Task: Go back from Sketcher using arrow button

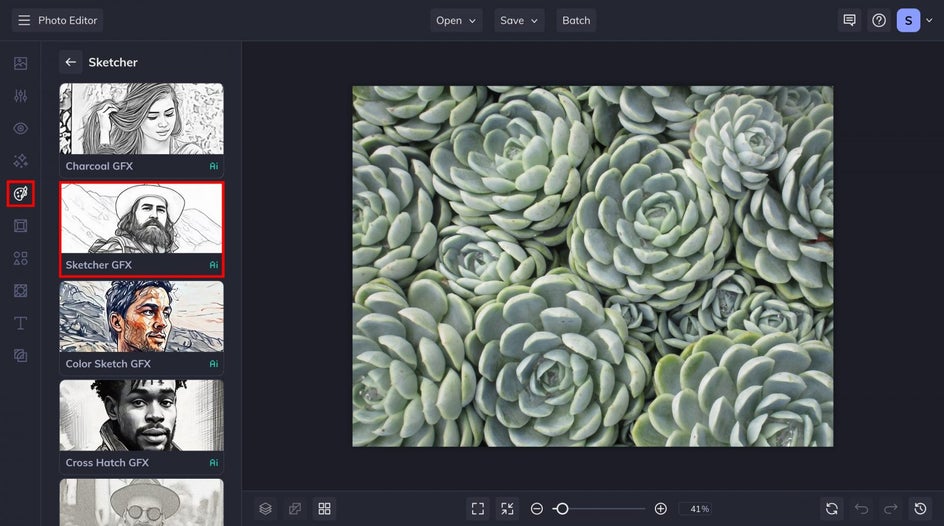Action: point(71,62)
